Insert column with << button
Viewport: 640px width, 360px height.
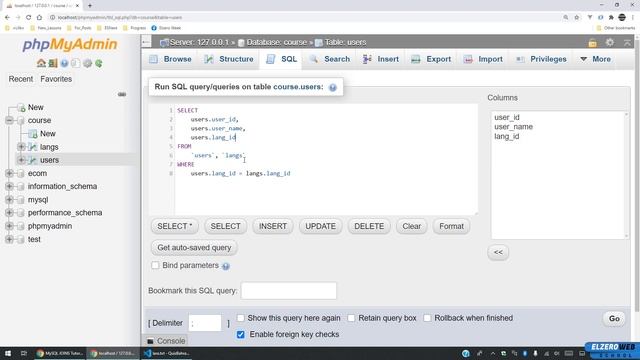click(498, 252)
